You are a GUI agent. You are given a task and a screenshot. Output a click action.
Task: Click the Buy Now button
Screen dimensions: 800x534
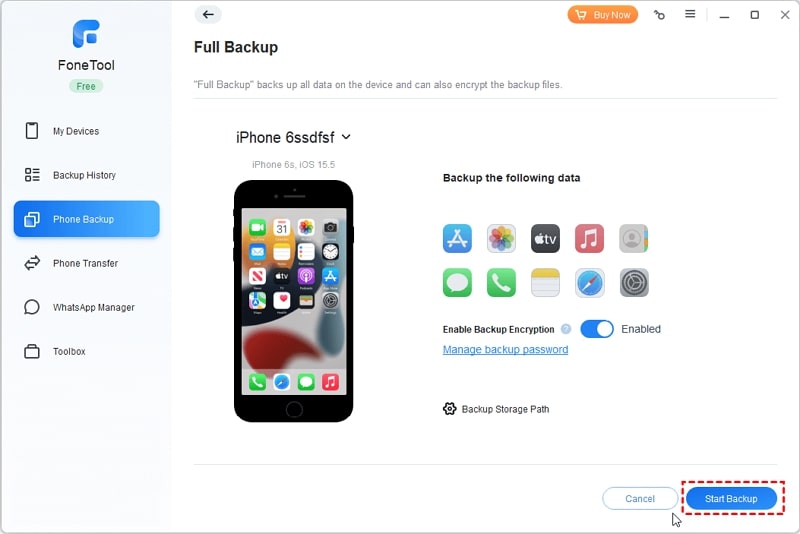[603, 15]
